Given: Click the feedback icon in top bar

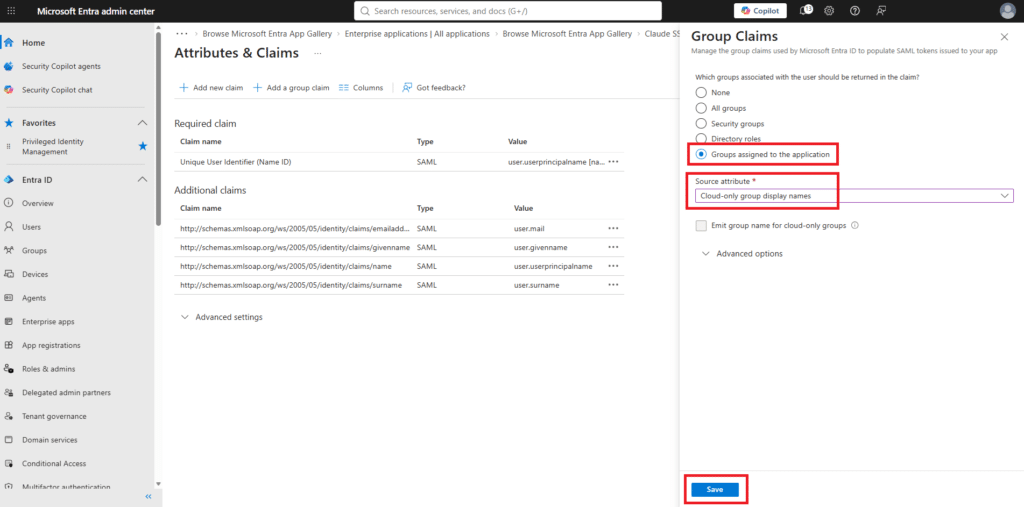Looking at the screenshot, I should pos(882,11).
